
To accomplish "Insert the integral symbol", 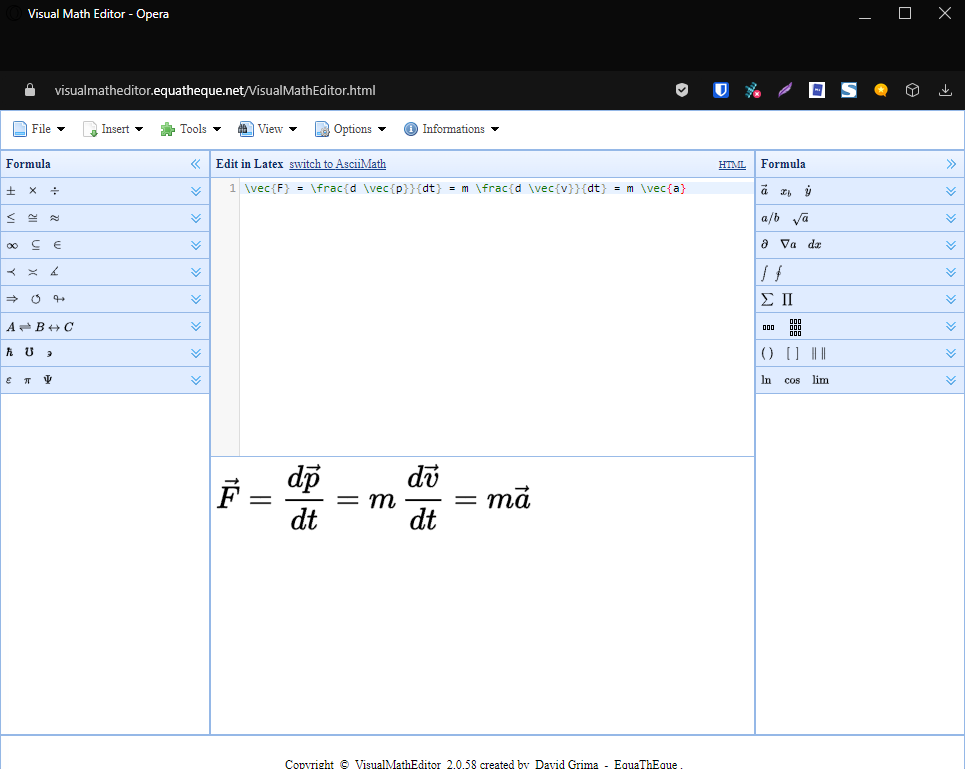I will pyautogui.click(x=764, y=272).
